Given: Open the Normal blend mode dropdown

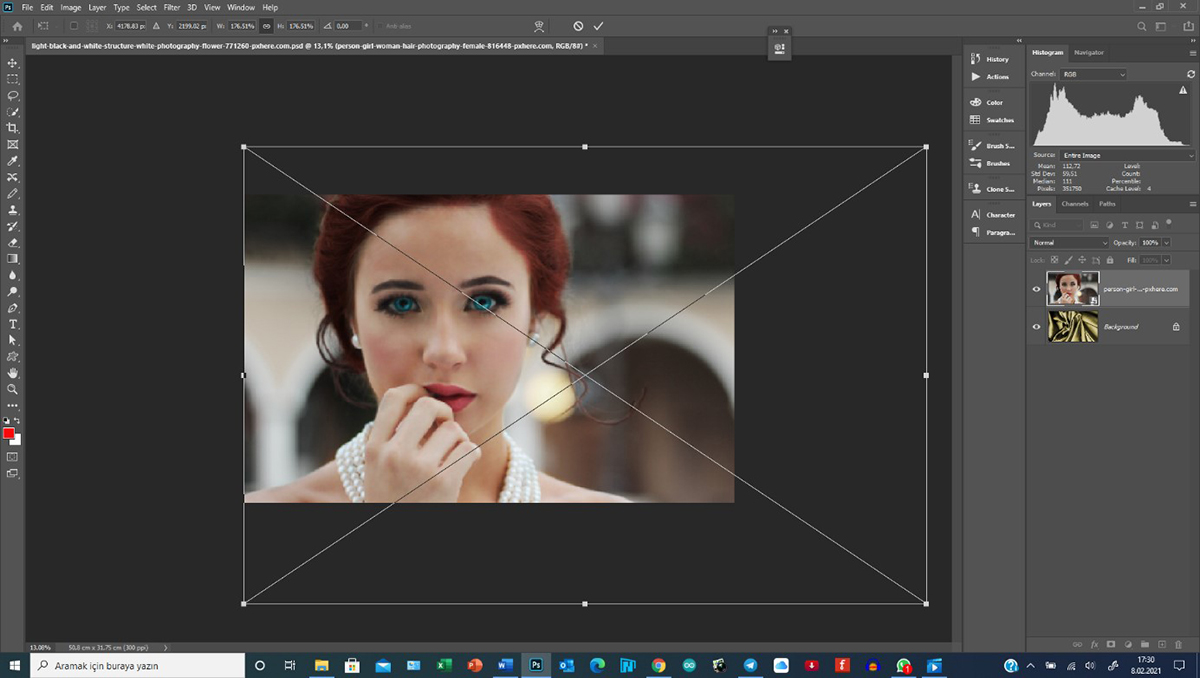Looking at the screenshot, I should pos(1069,243).
